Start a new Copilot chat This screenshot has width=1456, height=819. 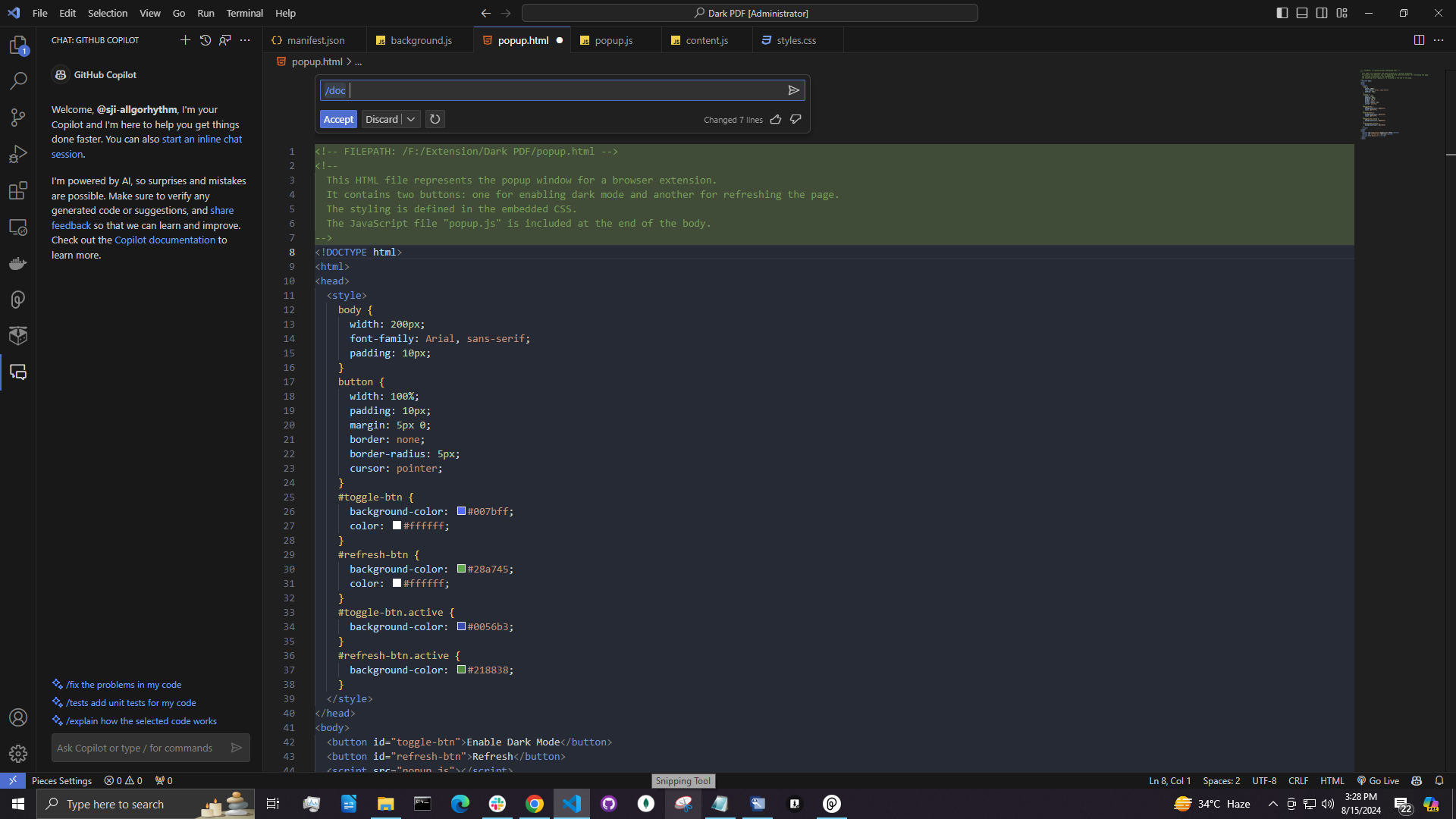(185, 40)
